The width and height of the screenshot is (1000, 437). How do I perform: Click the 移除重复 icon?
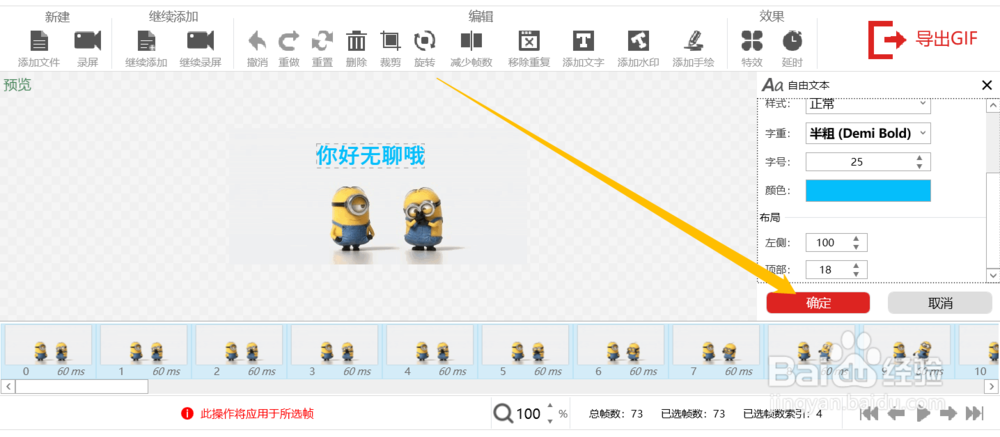[x=529, y=41]
